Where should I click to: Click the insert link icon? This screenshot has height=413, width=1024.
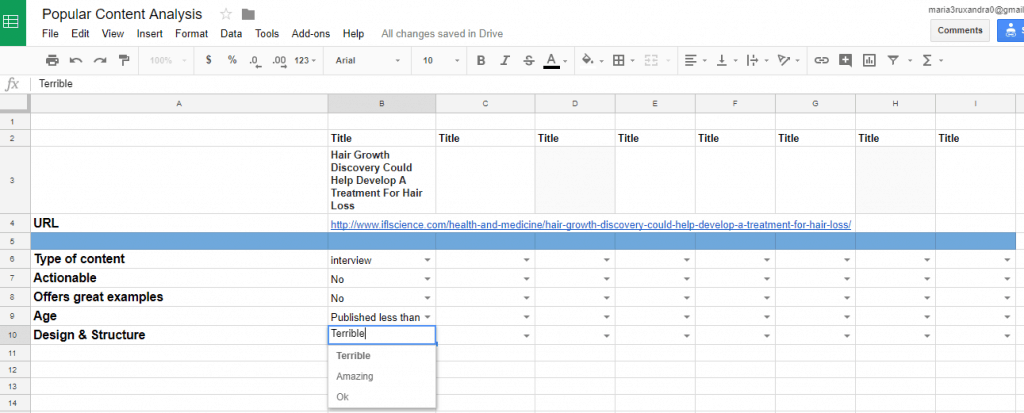tap(822, 60)
